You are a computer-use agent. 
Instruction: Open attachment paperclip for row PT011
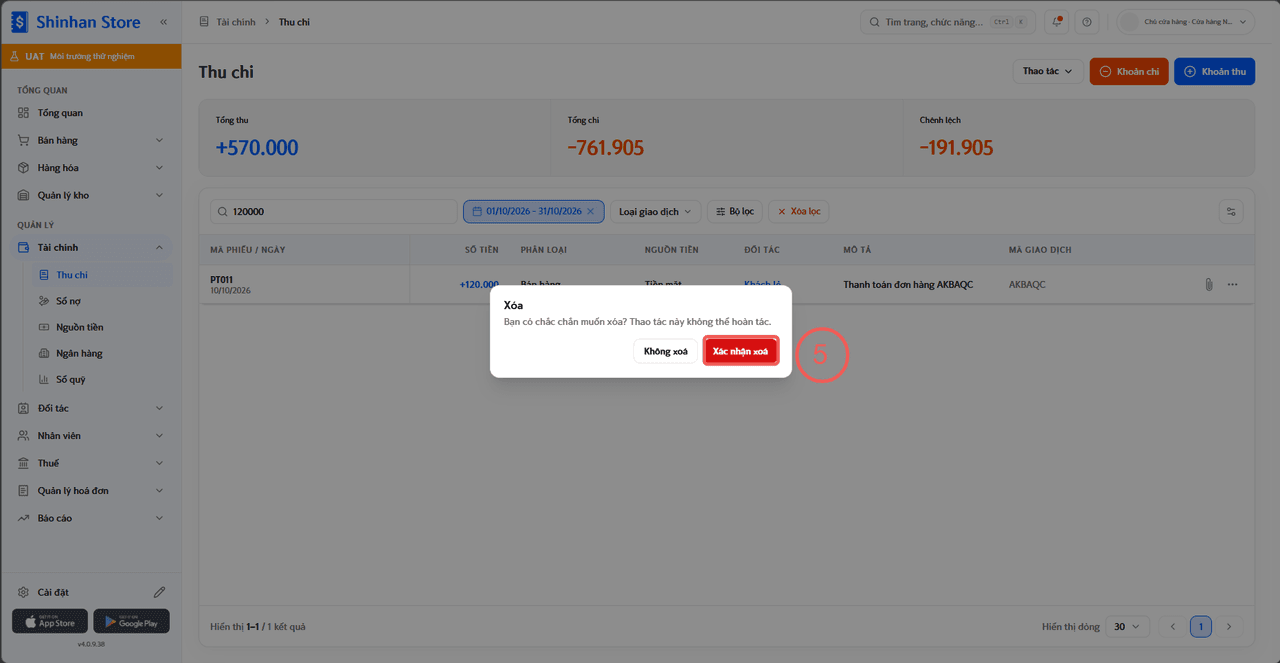[x=1208, y=285]
